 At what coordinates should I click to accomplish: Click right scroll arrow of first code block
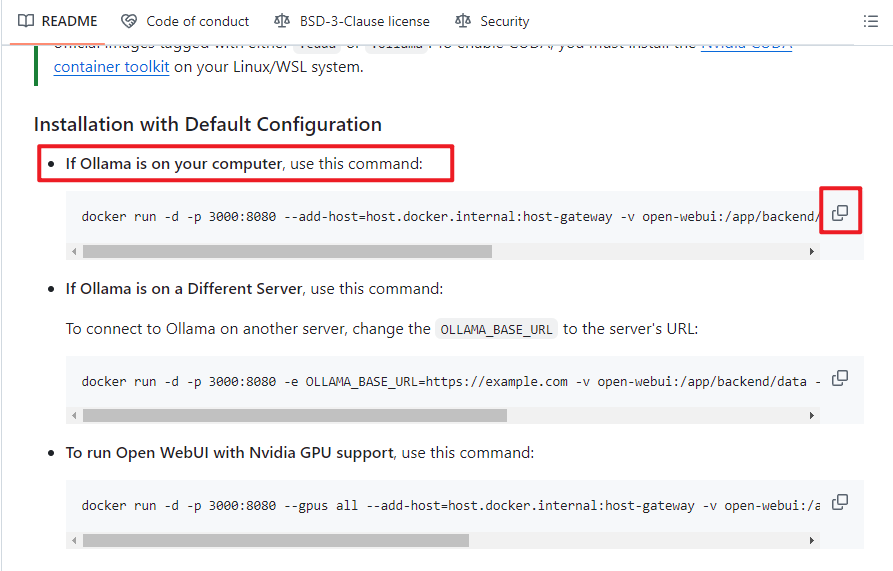click(x=812, y=252)
